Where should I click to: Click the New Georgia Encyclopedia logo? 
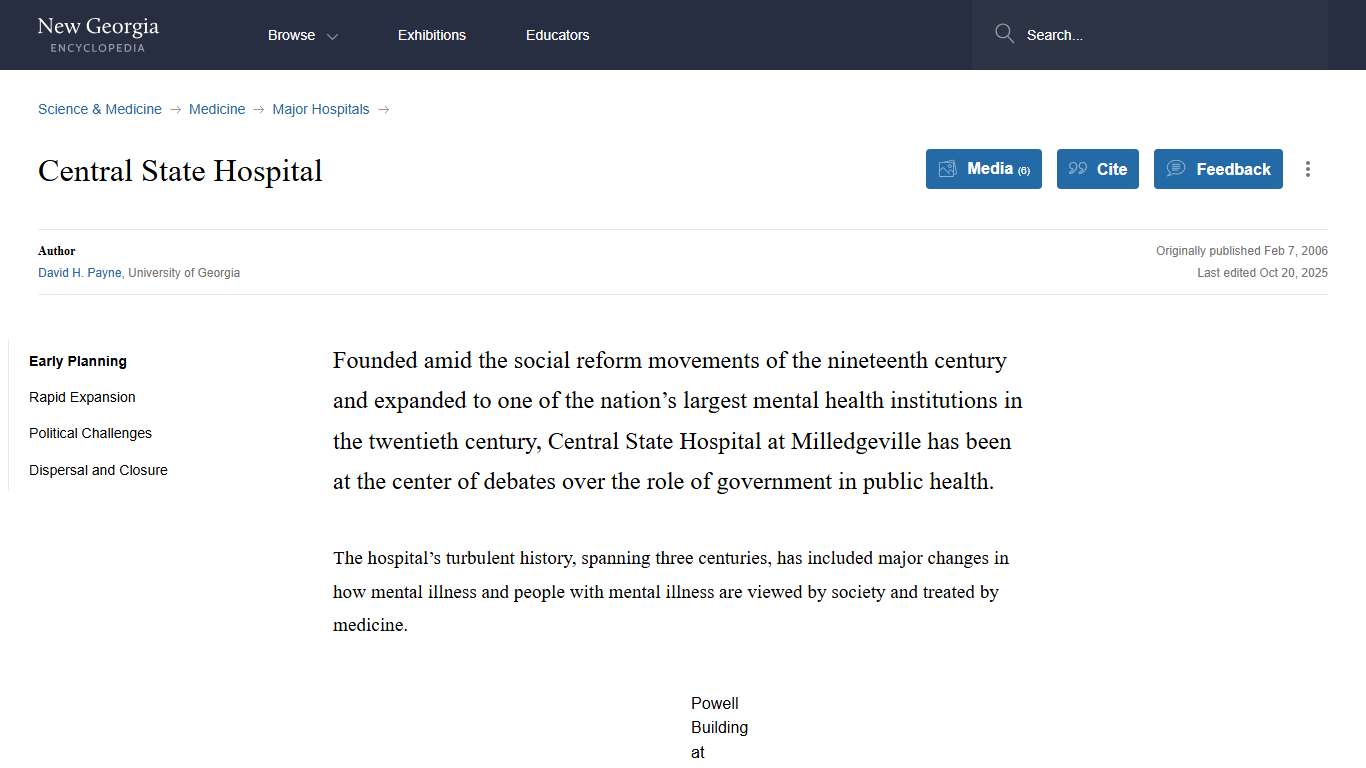[x=98, y=35]
